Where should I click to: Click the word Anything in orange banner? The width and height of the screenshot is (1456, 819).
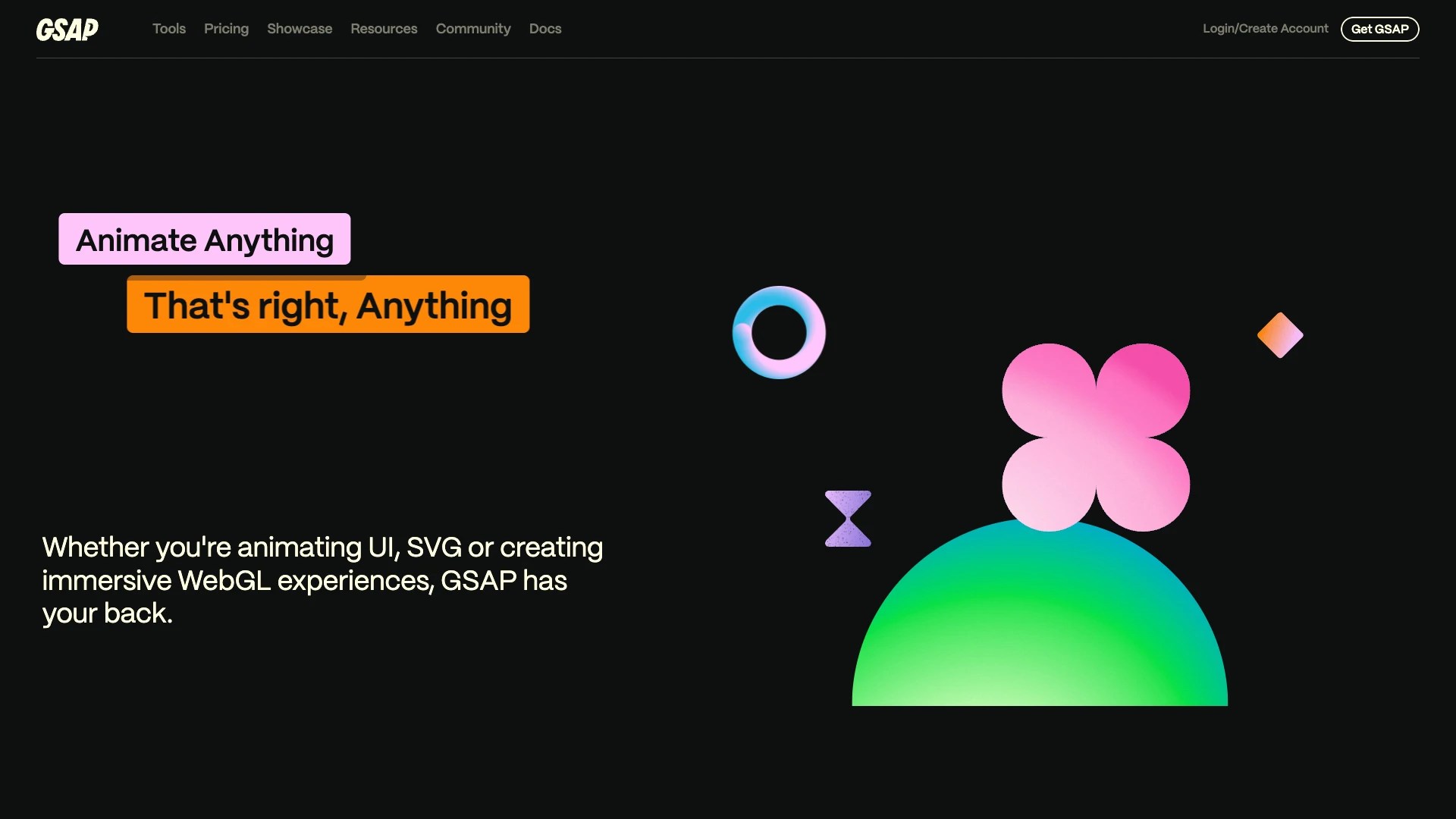tap(434, 306)
